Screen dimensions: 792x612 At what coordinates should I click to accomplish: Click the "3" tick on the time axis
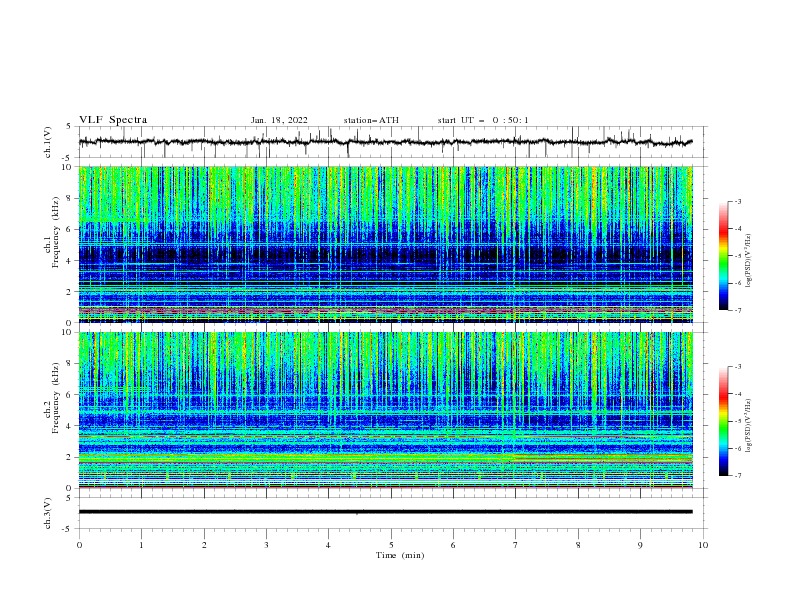click(x=266, y=545)
